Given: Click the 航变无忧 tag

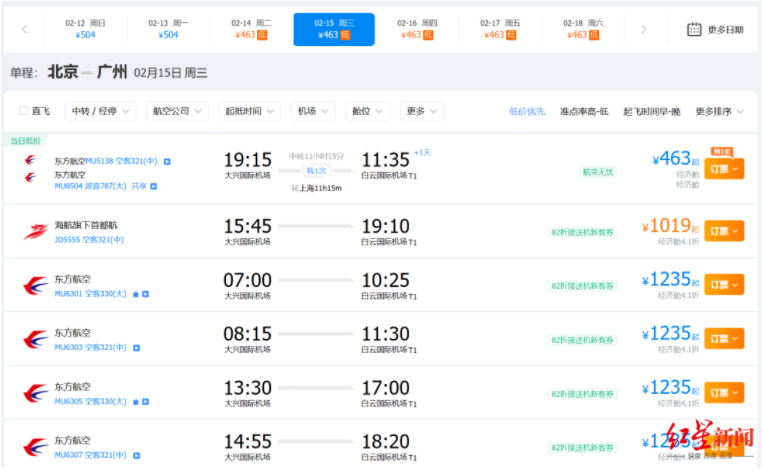Looking at the screenshot, I should (x=598, y=172).
